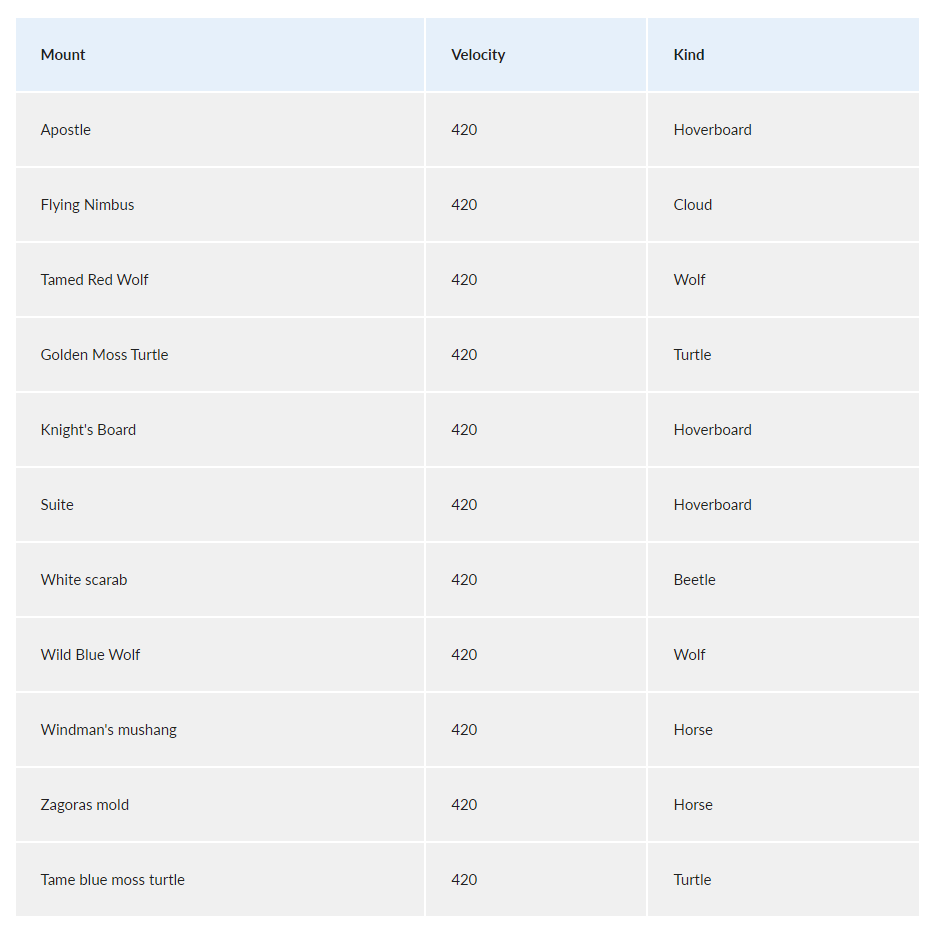Select the Golden Moss Turtle cell
This screenshot has width=934, height=932.
click(x=220, y=355)
